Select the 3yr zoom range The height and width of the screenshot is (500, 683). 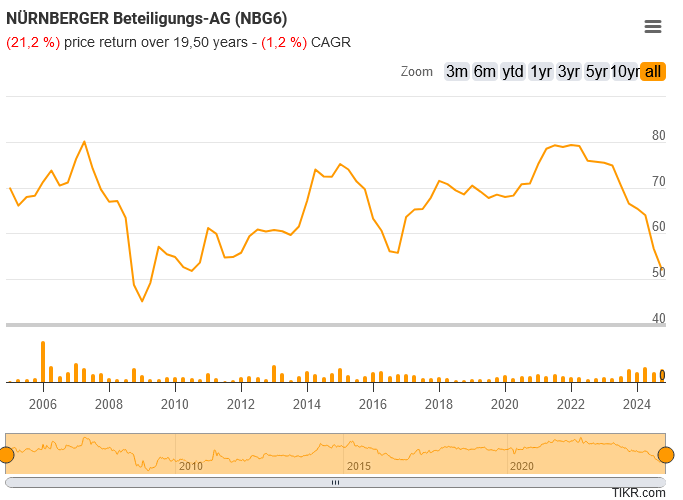tap(568, 71)
